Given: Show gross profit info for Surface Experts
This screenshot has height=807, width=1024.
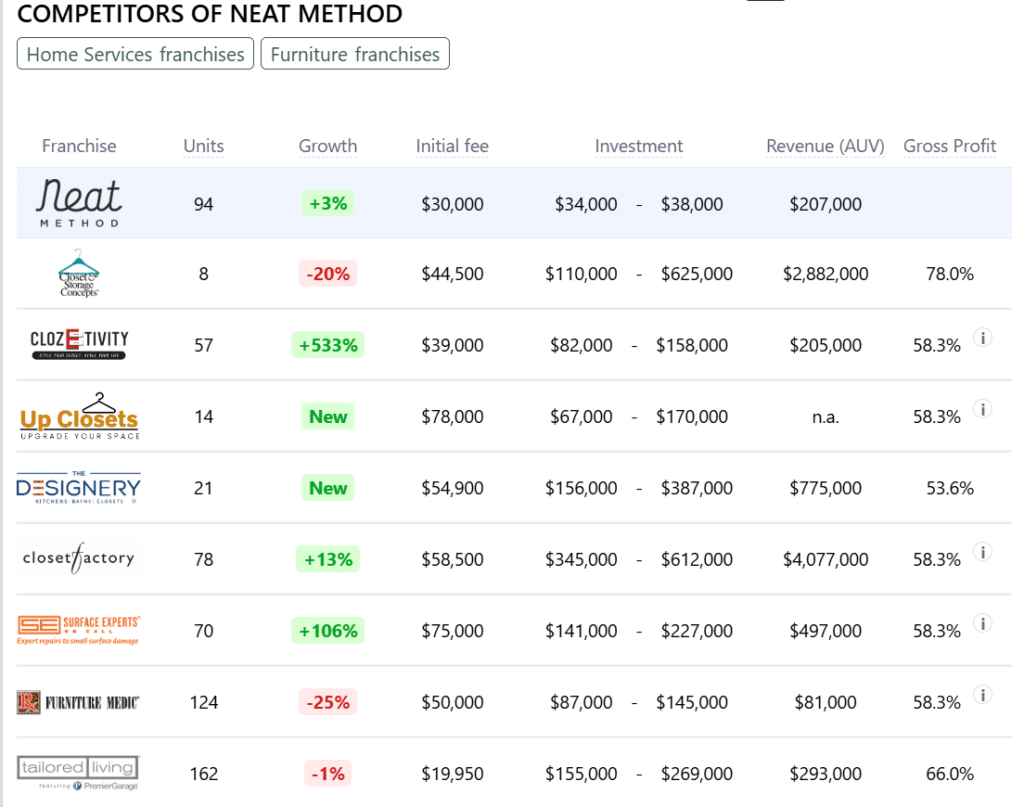Looking at the screenshot, I should [x=982, y=623].
